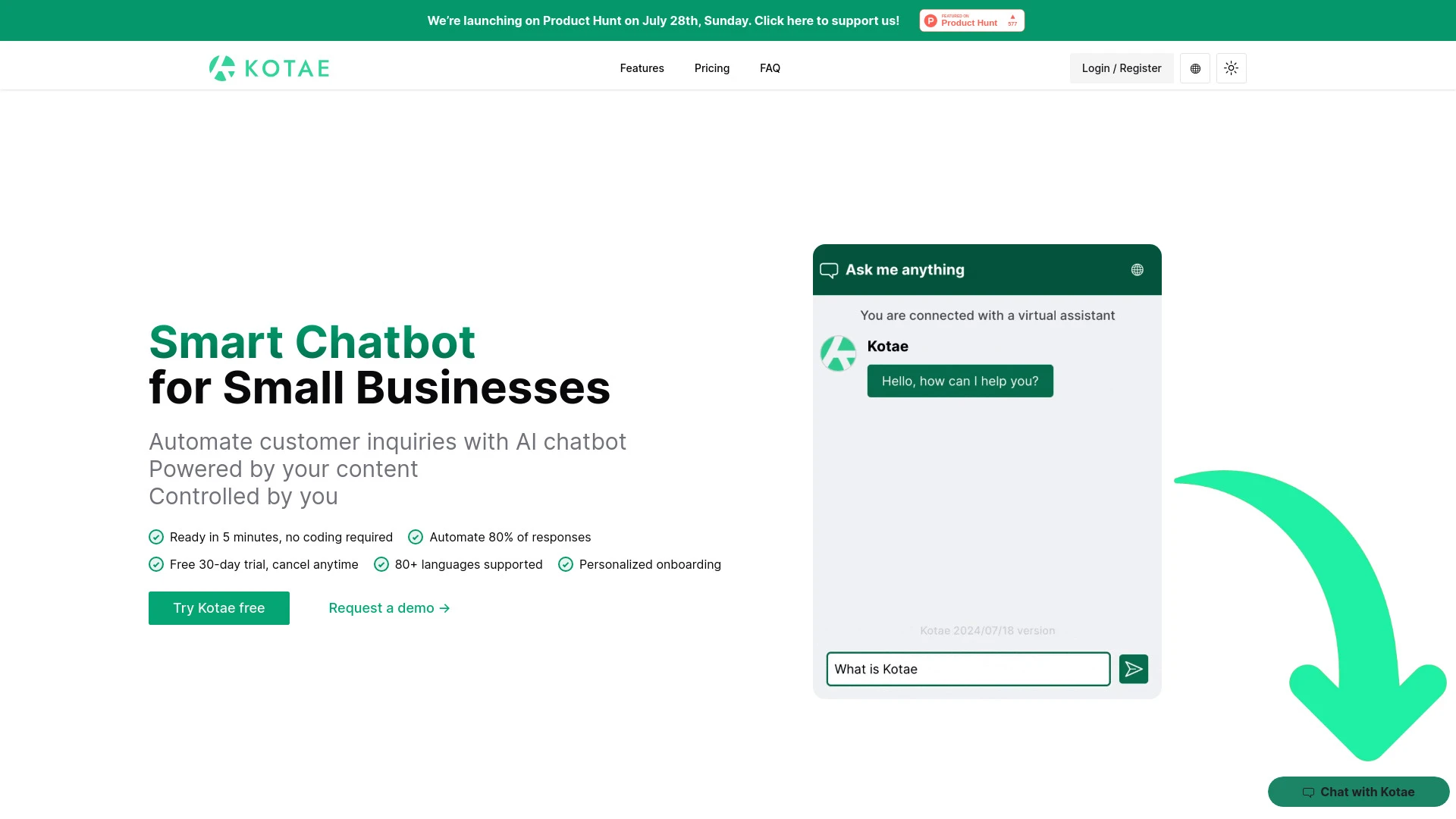1456x819 pixels.
Task: Go to the Pricing page link
Action: point(711,68)
